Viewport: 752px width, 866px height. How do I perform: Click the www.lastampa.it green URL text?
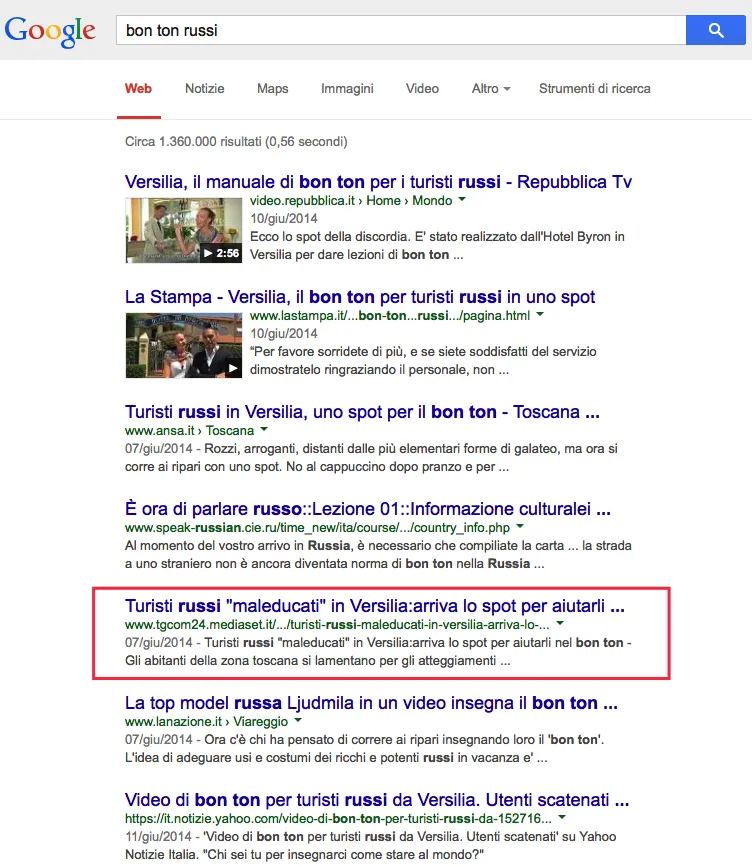pyautogui.click(x=390, y=315)
